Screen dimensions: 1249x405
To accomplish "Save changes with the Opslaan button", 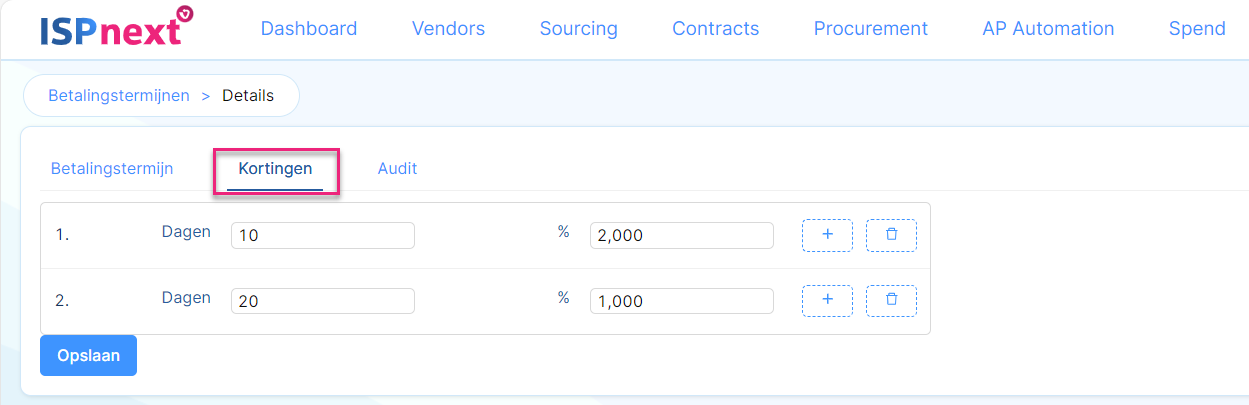I will point(88,356).
